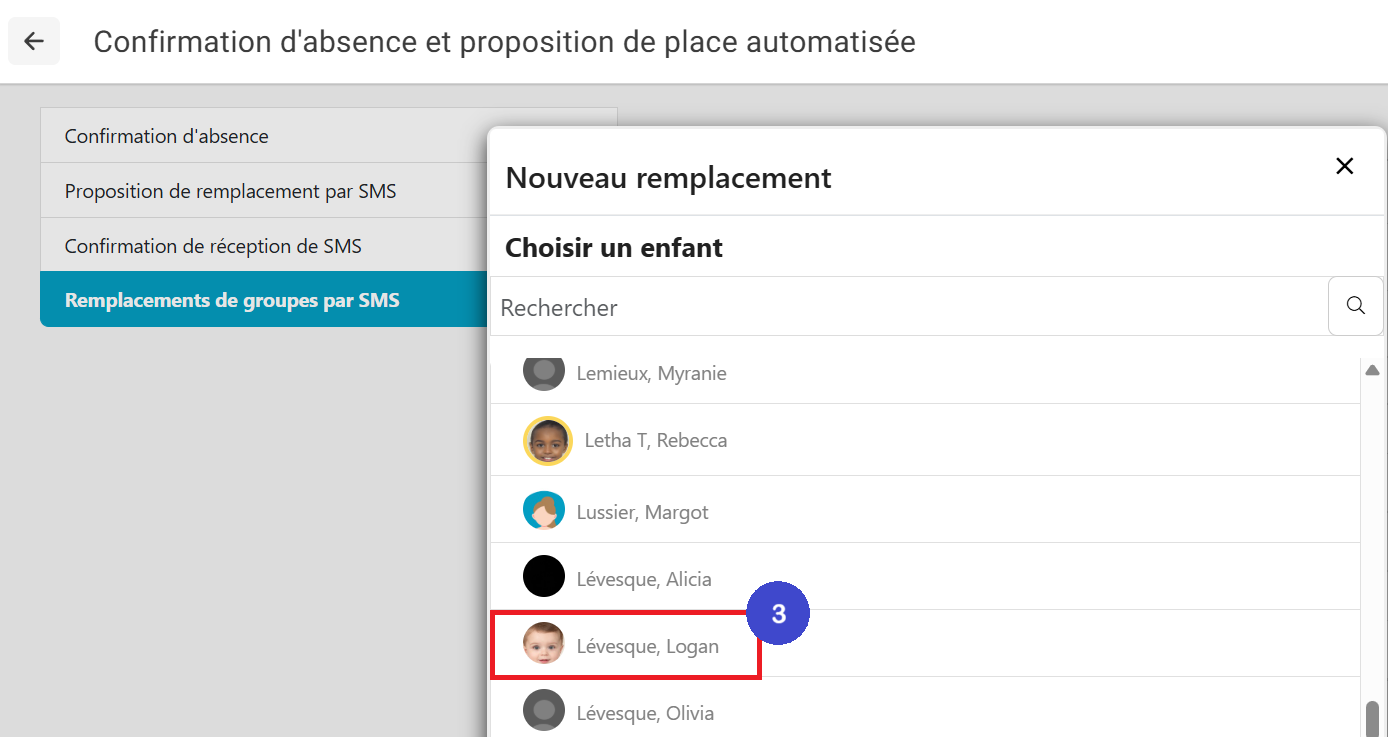Click the back arrow button

[x=34, y=41]
